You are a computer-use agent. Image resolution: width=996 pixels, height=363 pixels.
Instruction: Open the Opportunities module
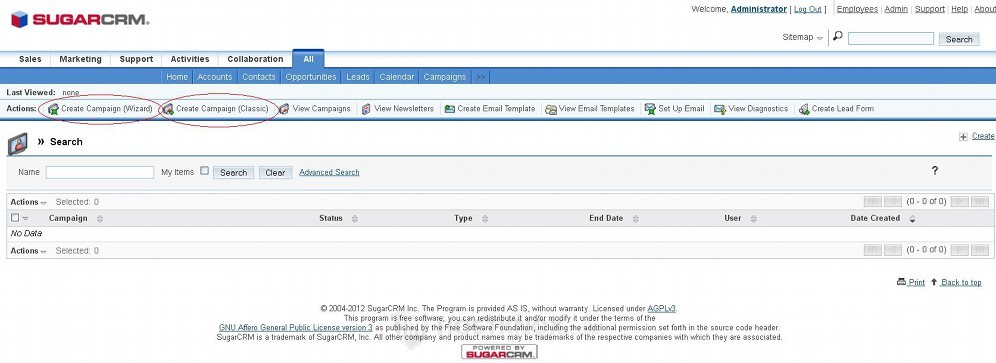pos(311,77)
